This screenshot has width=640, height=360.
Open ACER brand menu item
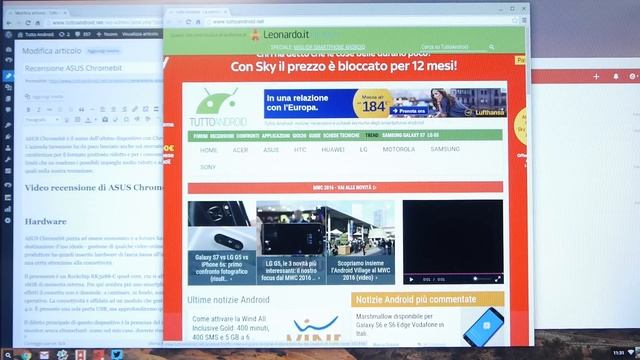point(240,150)
